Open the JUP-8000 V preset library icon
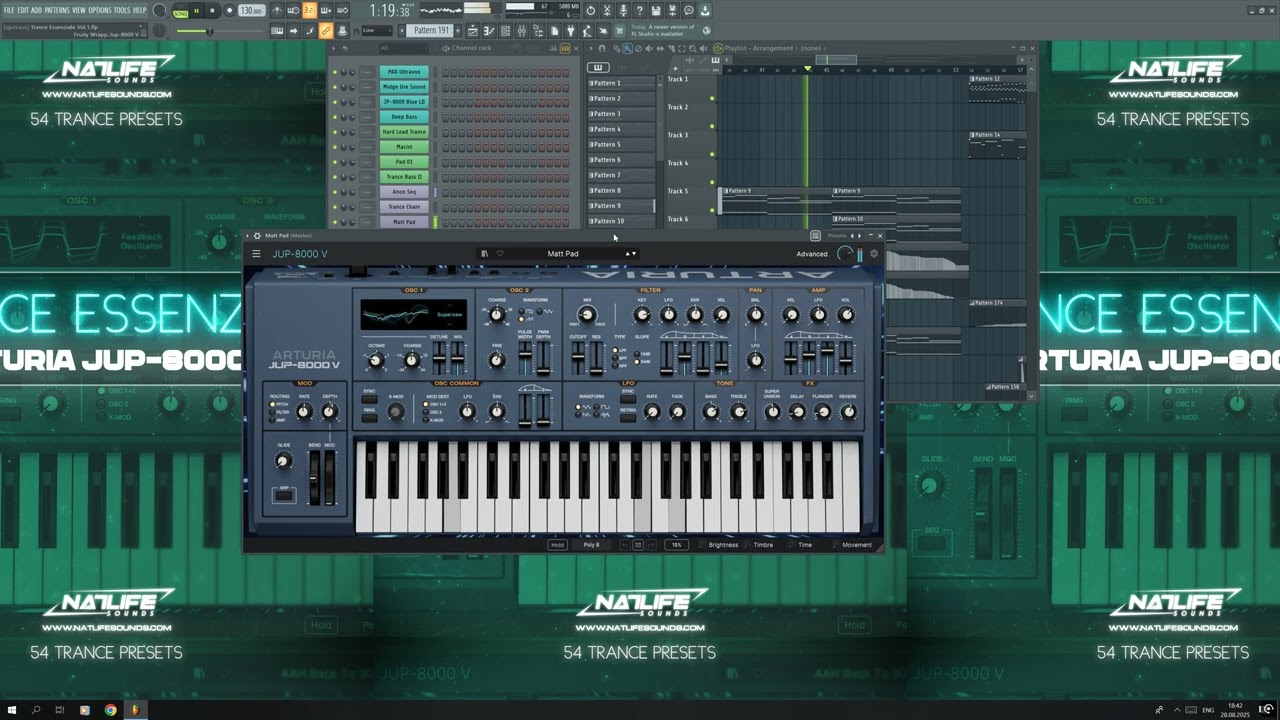 [484, 254]
